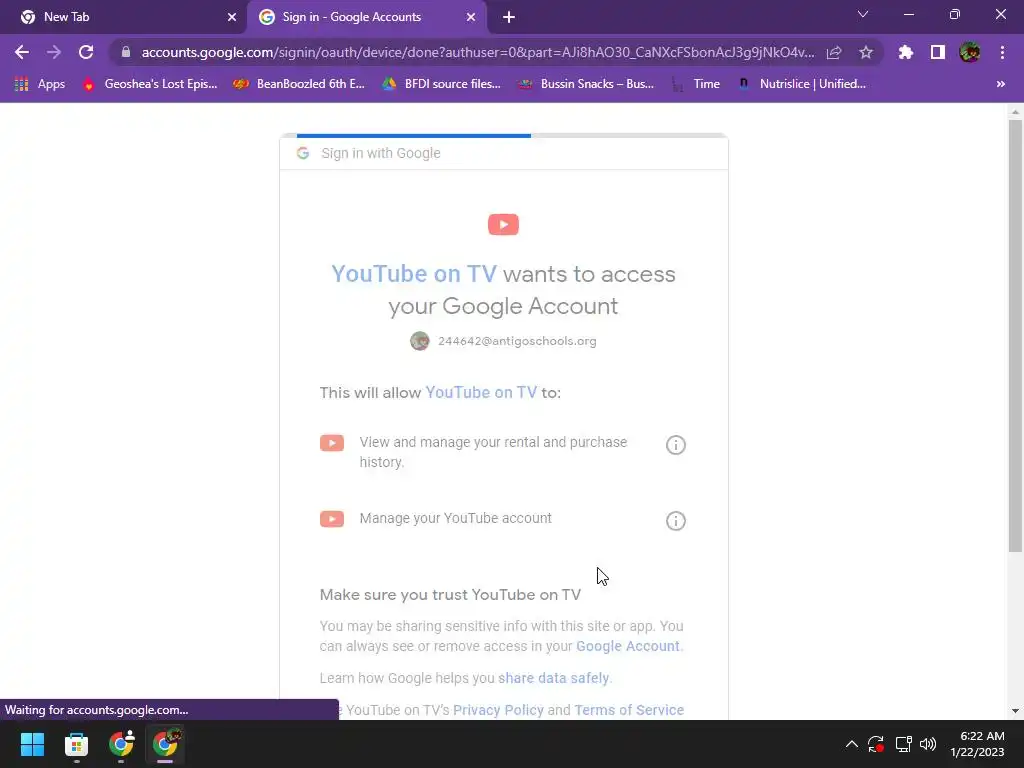Open a new tab with the plus button
1024x768 pixels.
[x=509, y=17]
